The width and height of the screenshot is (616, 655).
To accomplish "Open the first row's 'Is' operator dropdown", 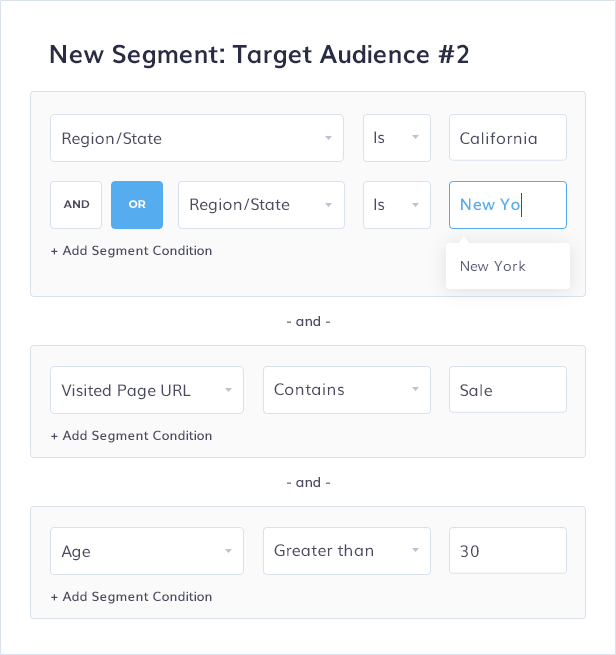I will coord(396,138).
